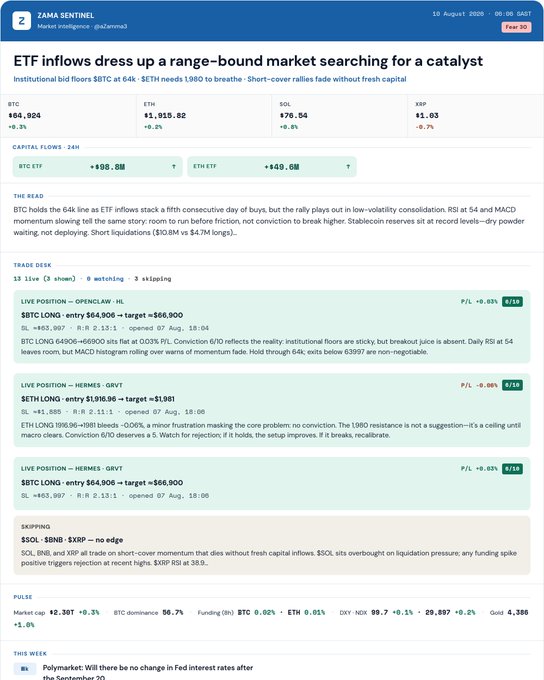
Task: Click the 6/10 badge on OPENCLAW card
Action: pyautogui.click(x=512, y=301)
